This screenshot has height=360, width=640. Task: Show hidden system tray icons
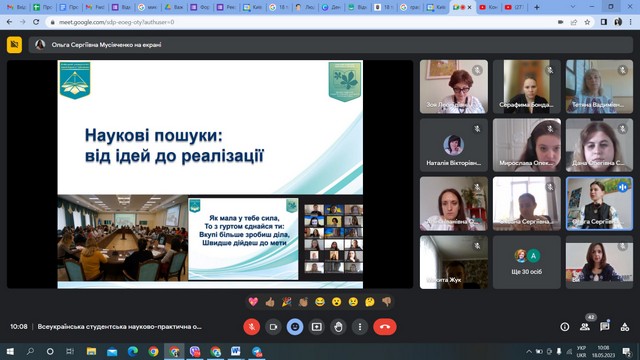click(x=529, y=351)
